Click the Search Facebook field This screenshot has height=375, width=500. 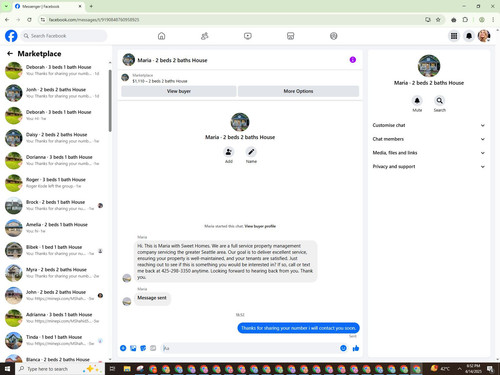click(x=64, y=36)
